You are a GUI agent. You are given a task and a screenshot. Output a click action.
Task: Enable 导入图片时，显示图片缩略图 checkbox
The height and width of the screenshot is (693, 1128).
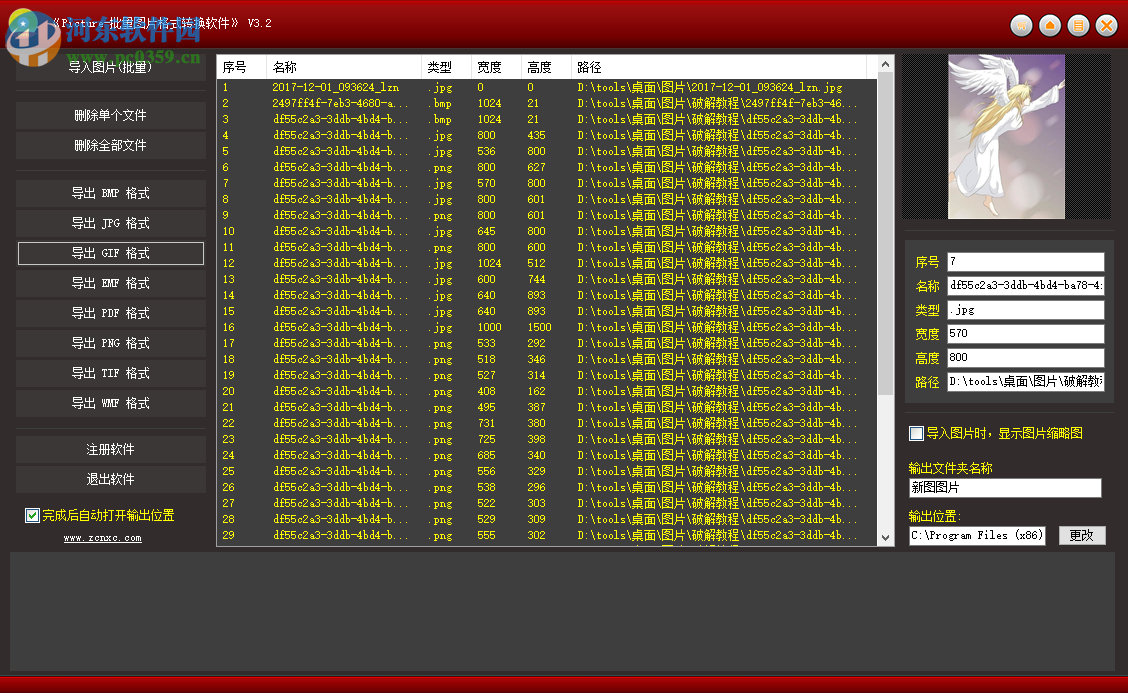point(916,433)
